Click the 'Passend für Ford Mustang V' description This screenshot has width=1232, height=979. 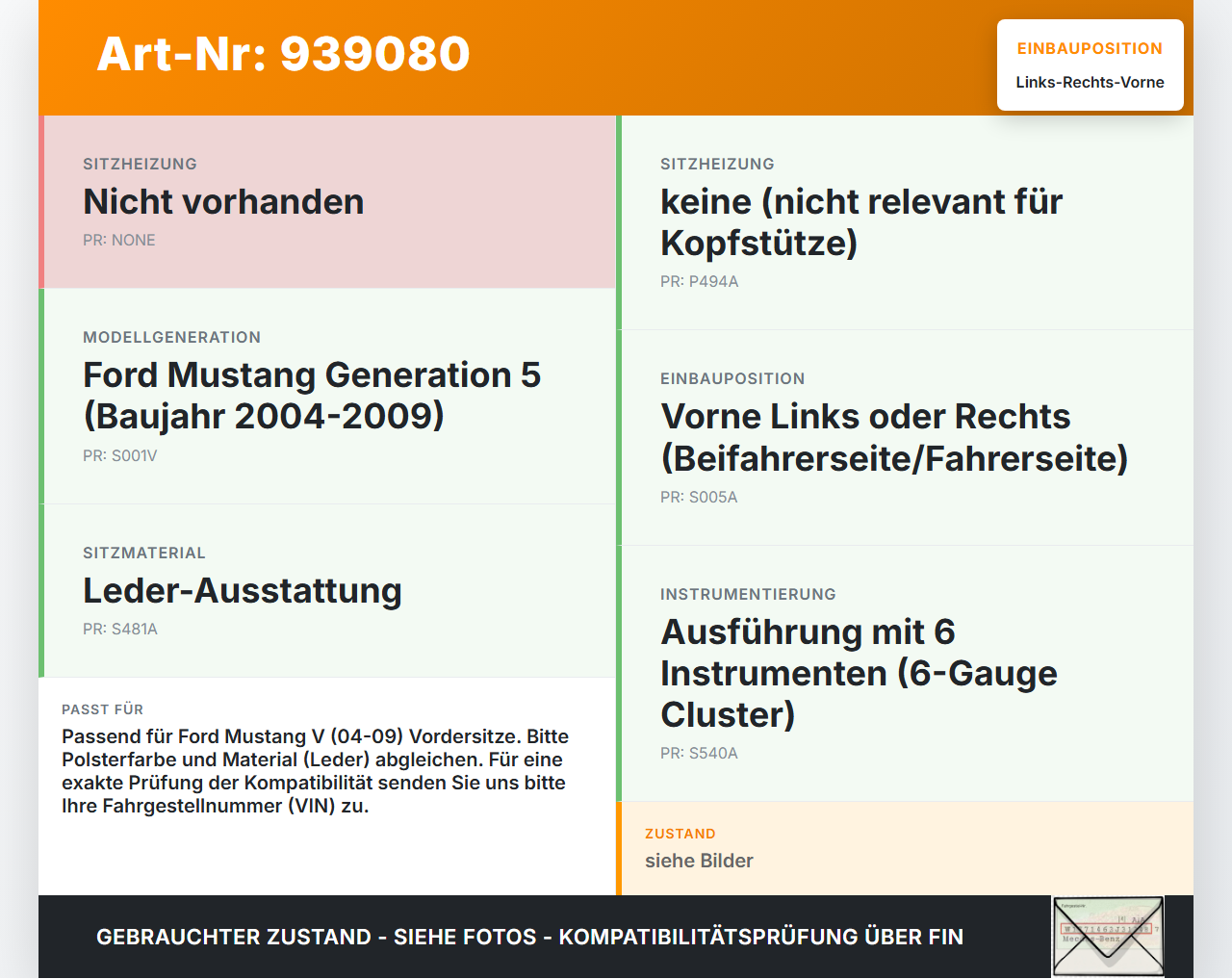point(316,771)
